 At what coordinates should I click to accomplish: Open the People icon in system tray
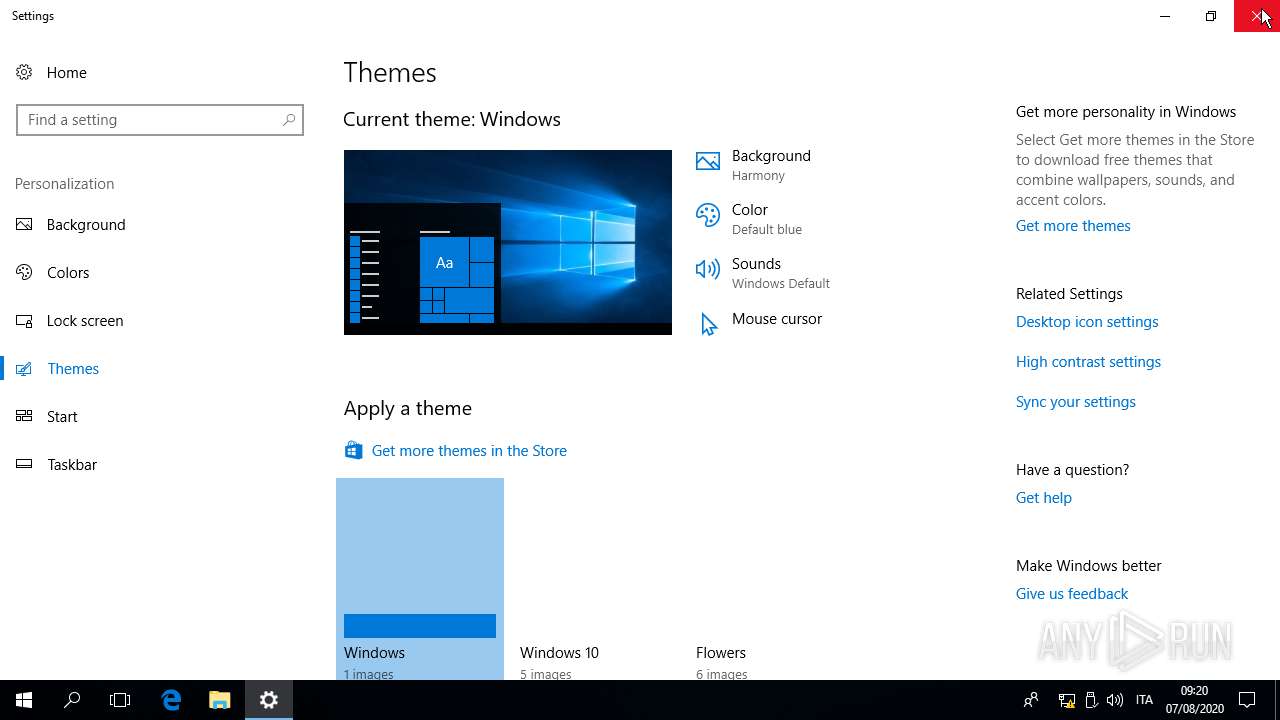pos(1031,700)
